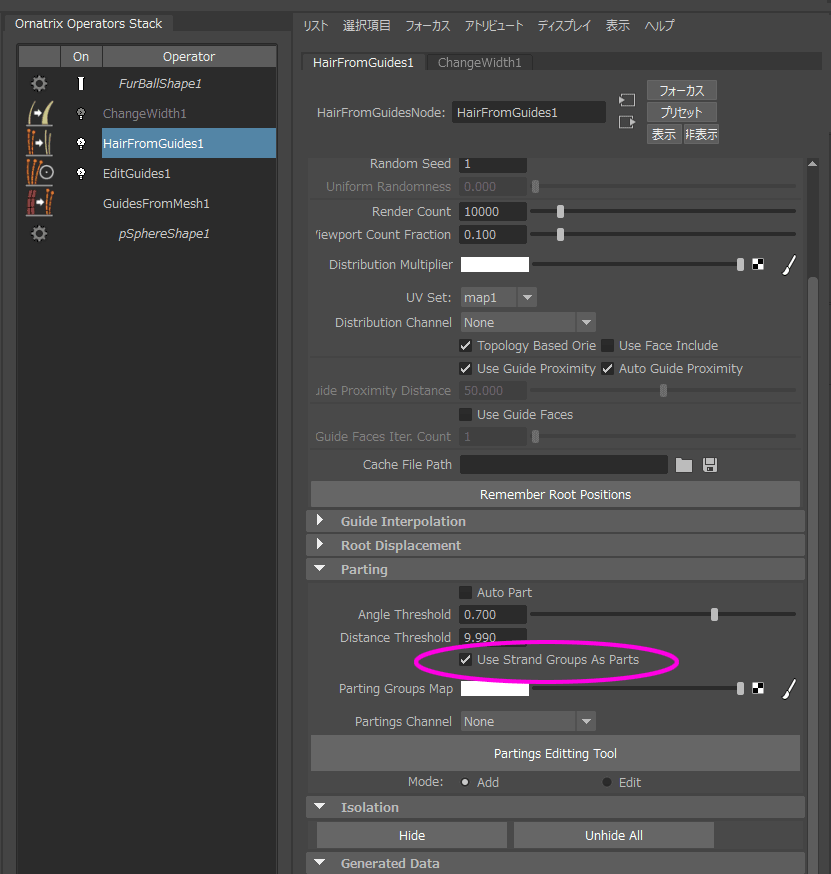This screenshot has height=874, width=831.
Task: Click the GuidesFromMesh1 operator icon
Action: (x=39, y=203)
